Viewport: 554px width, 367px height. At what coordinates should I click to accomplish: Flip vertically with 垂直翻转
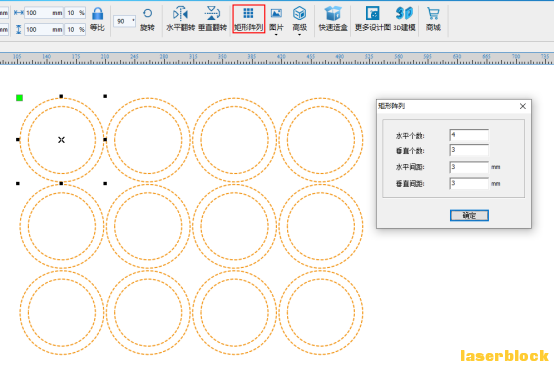pos(212,19)
